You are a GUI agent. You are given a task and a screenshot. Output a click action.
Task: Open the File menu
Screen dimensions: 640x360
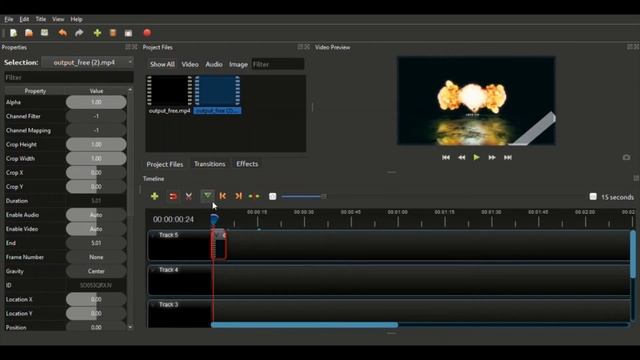click(9, 19)
